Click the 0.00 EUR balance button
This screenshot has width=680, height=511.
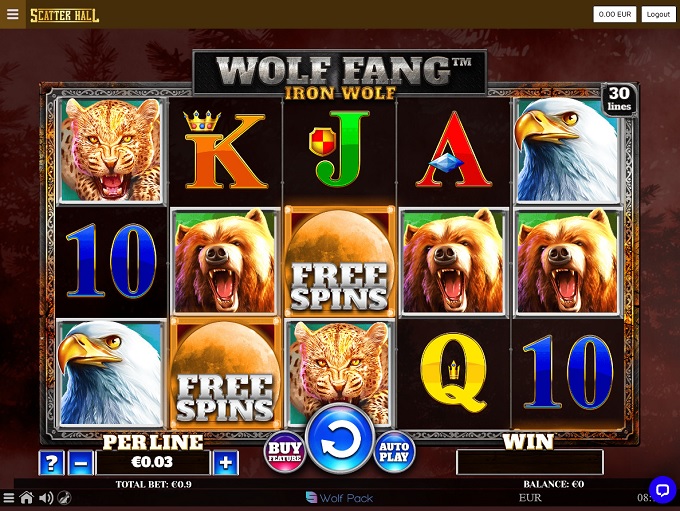[x=615, y=14]
